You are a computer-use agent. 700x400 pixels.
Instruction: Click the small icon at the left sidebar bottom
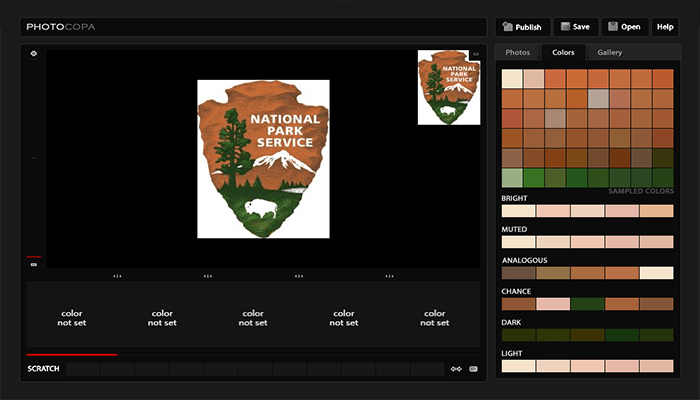pyautogui.click(x=34, y=265)
